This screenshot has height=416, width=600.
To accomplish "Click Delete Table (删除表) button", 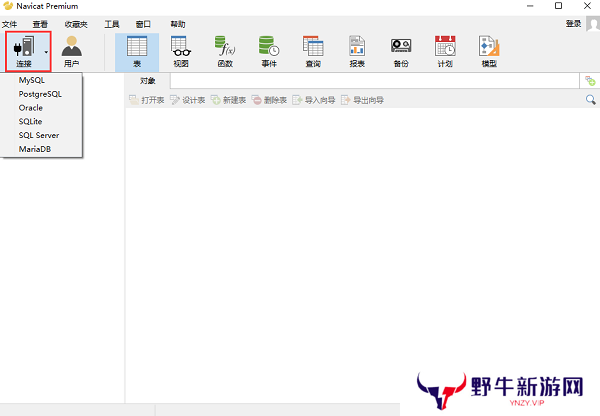I will click(269, 100).
